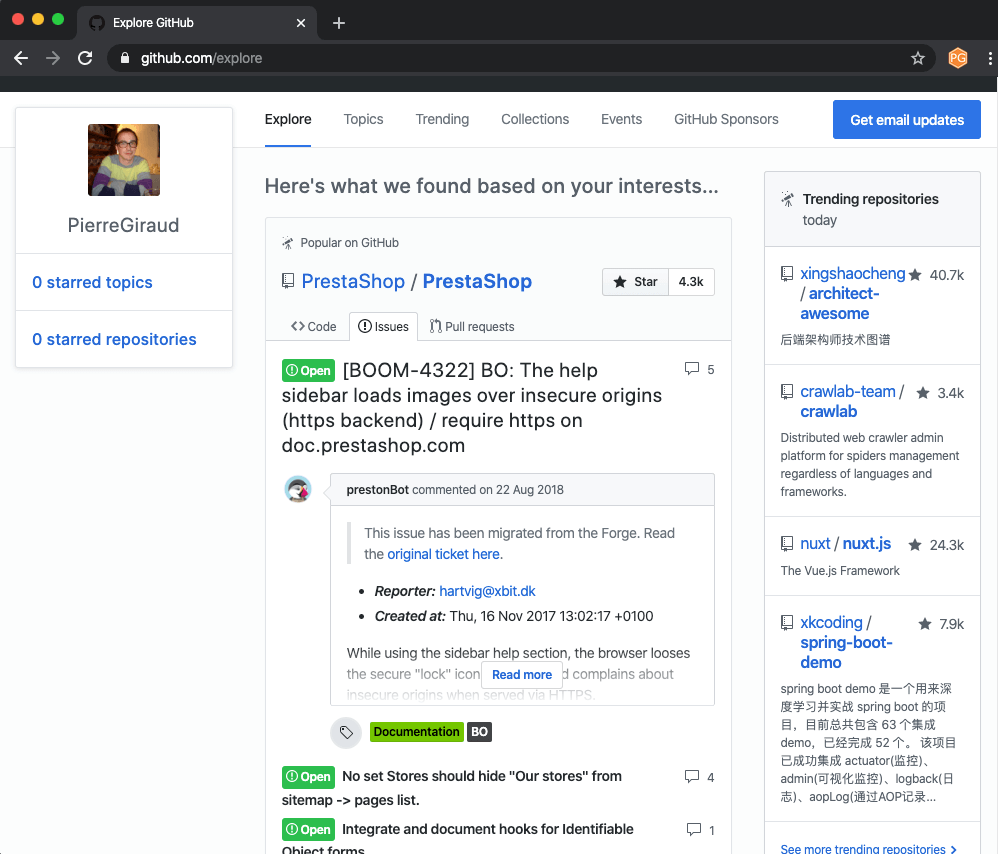Click the green Open status badge on BOOM-4322
The width and height of the screenshot is (998, 854).
(308, 370)
